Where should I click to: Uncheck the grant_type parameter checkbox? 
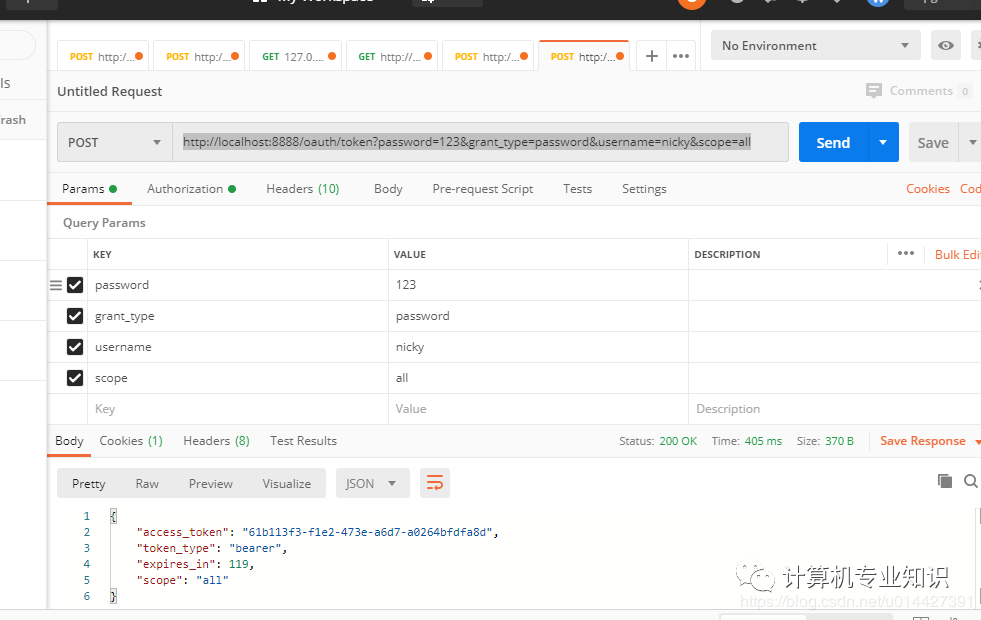click(75, 316)
